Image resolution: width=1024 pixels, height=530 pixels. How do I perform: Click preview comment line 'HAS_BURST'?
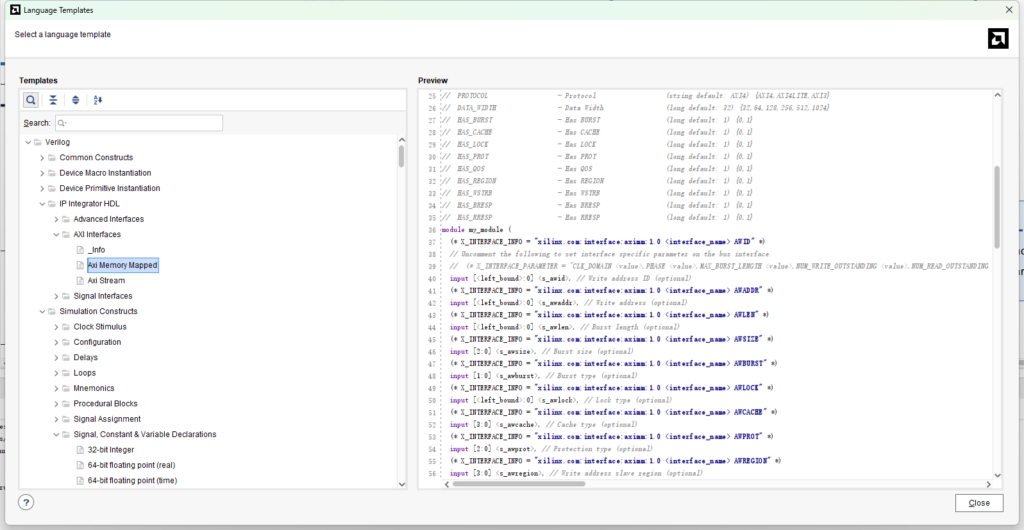click(x=596, y=120)
